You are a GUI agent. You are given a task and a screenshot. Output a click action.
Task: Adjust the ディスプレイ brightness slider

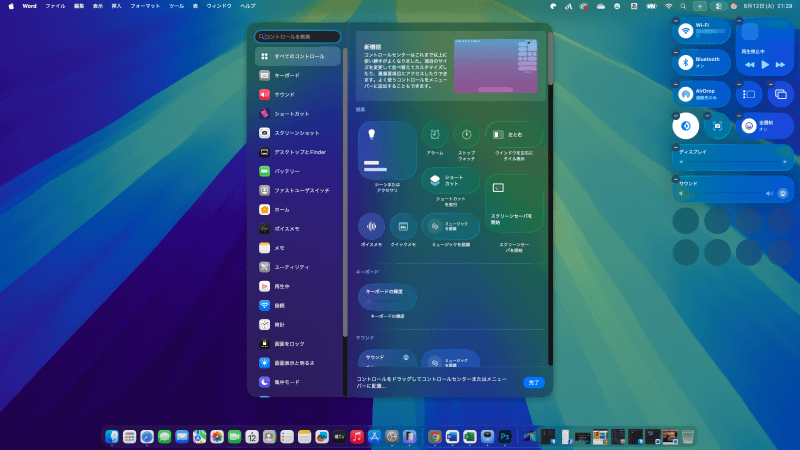pos(733,162)
